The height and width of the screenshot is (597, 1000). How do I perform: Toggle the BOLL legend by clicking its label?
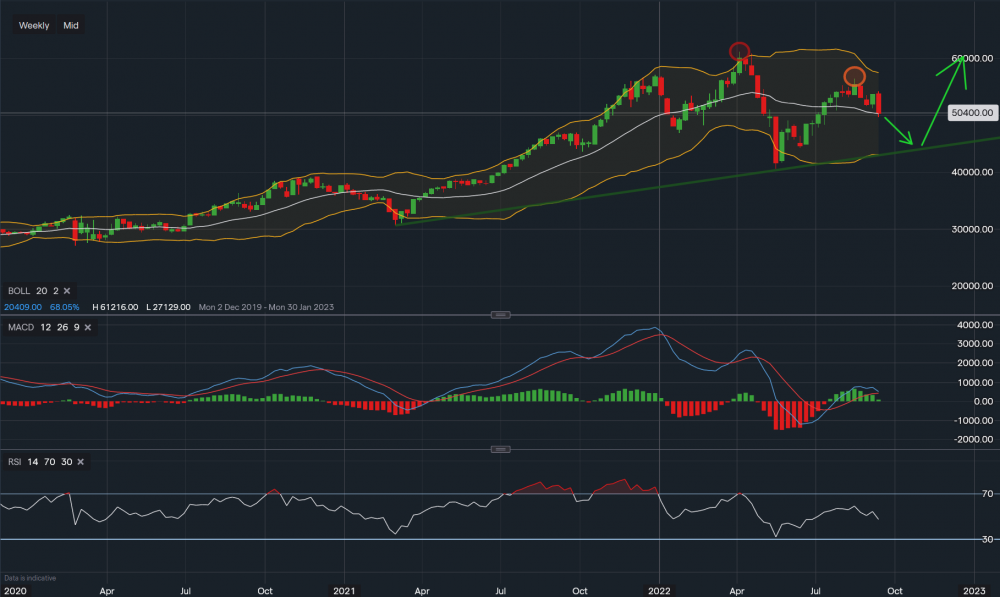[x=21, y=290]
